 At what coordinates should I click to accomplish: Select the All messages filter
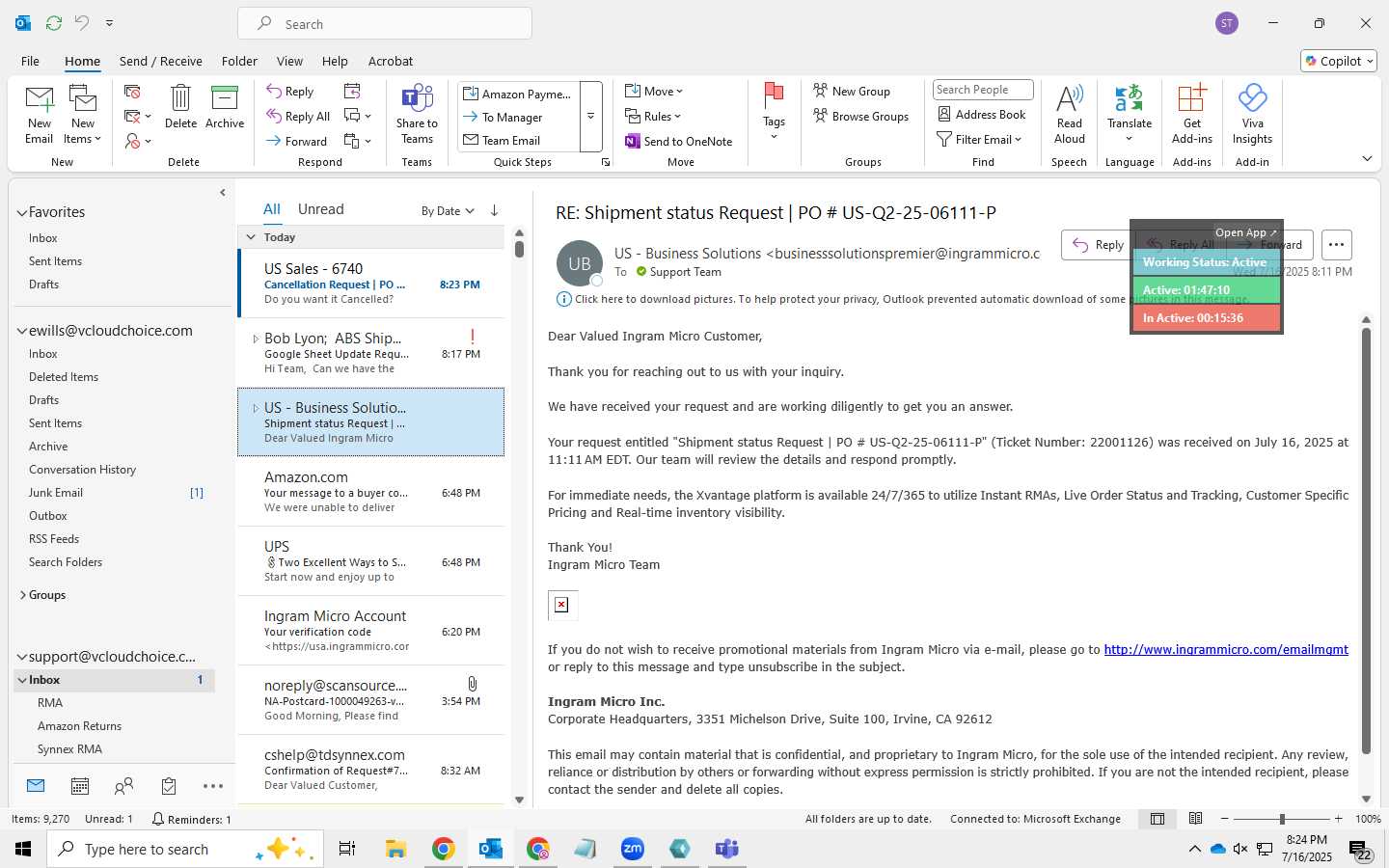point(272,209)
